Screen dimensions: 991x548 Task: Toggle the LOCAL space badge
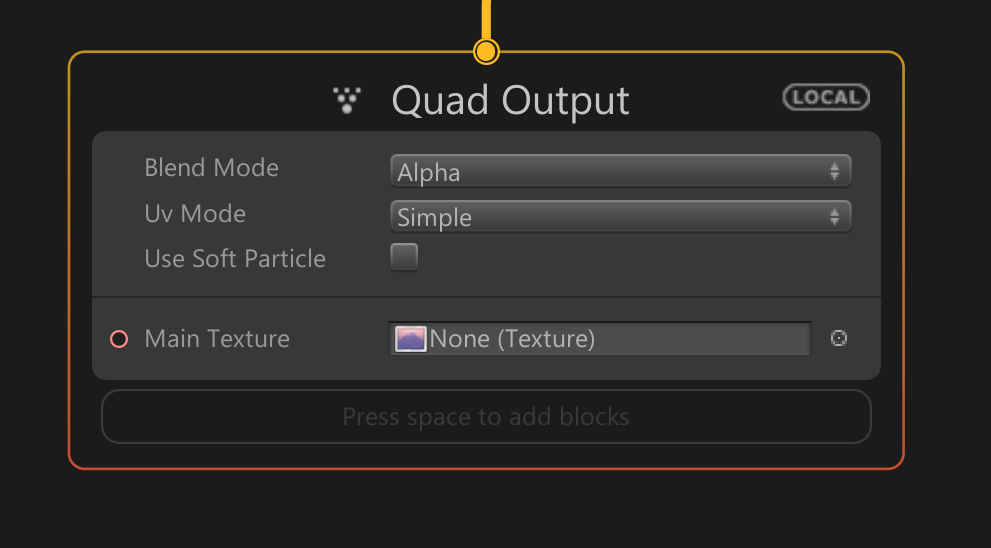[x=826, y=97]
